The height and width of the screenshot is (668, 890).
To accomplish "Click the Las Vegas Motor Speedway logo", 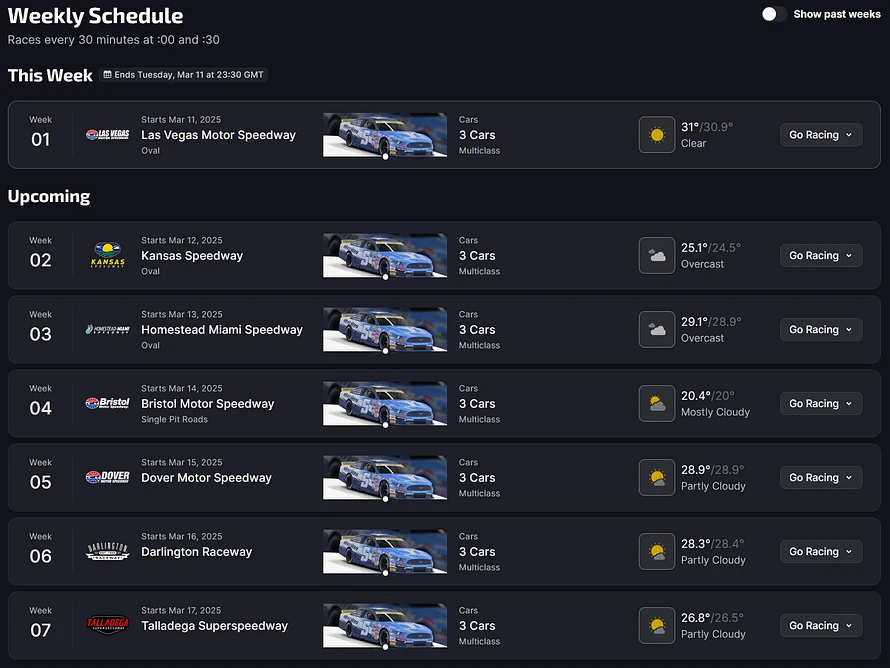I will 107,135.
